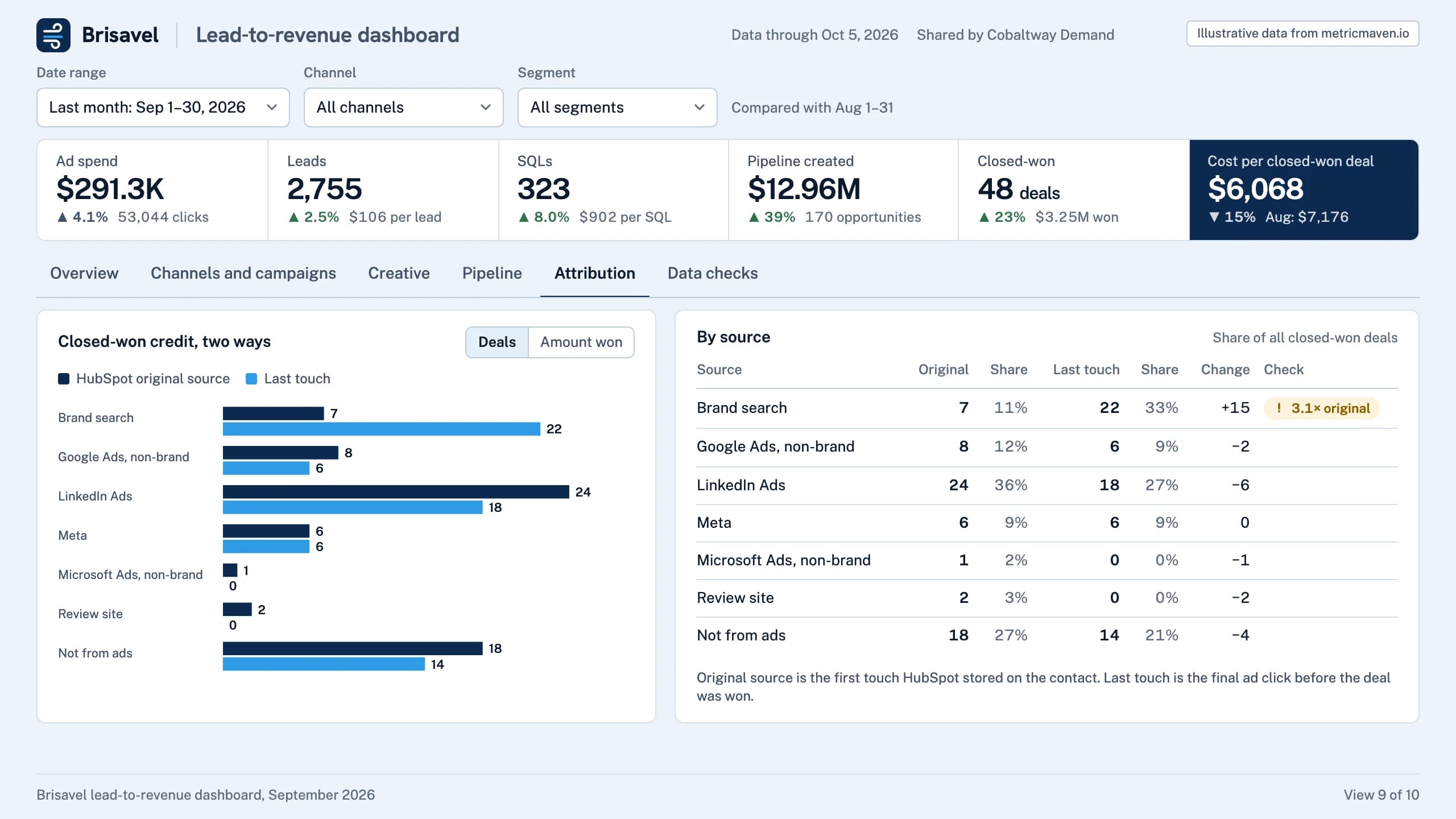Viewport: 1456px width, 819px height.
Task: Click the Leads 2.5% up-arrow indicator
Action: coord(293,217)
